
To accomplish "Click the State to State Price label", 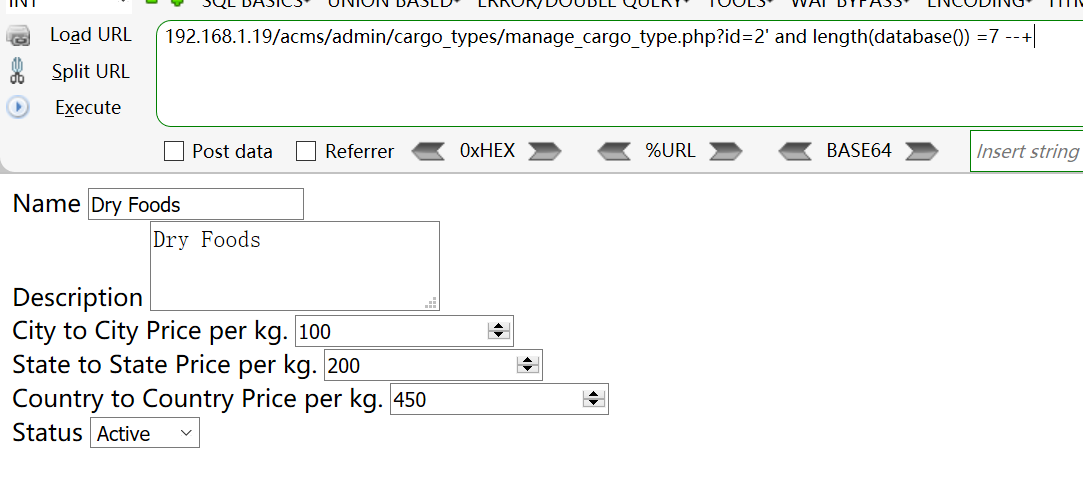I will click(164, 365).
